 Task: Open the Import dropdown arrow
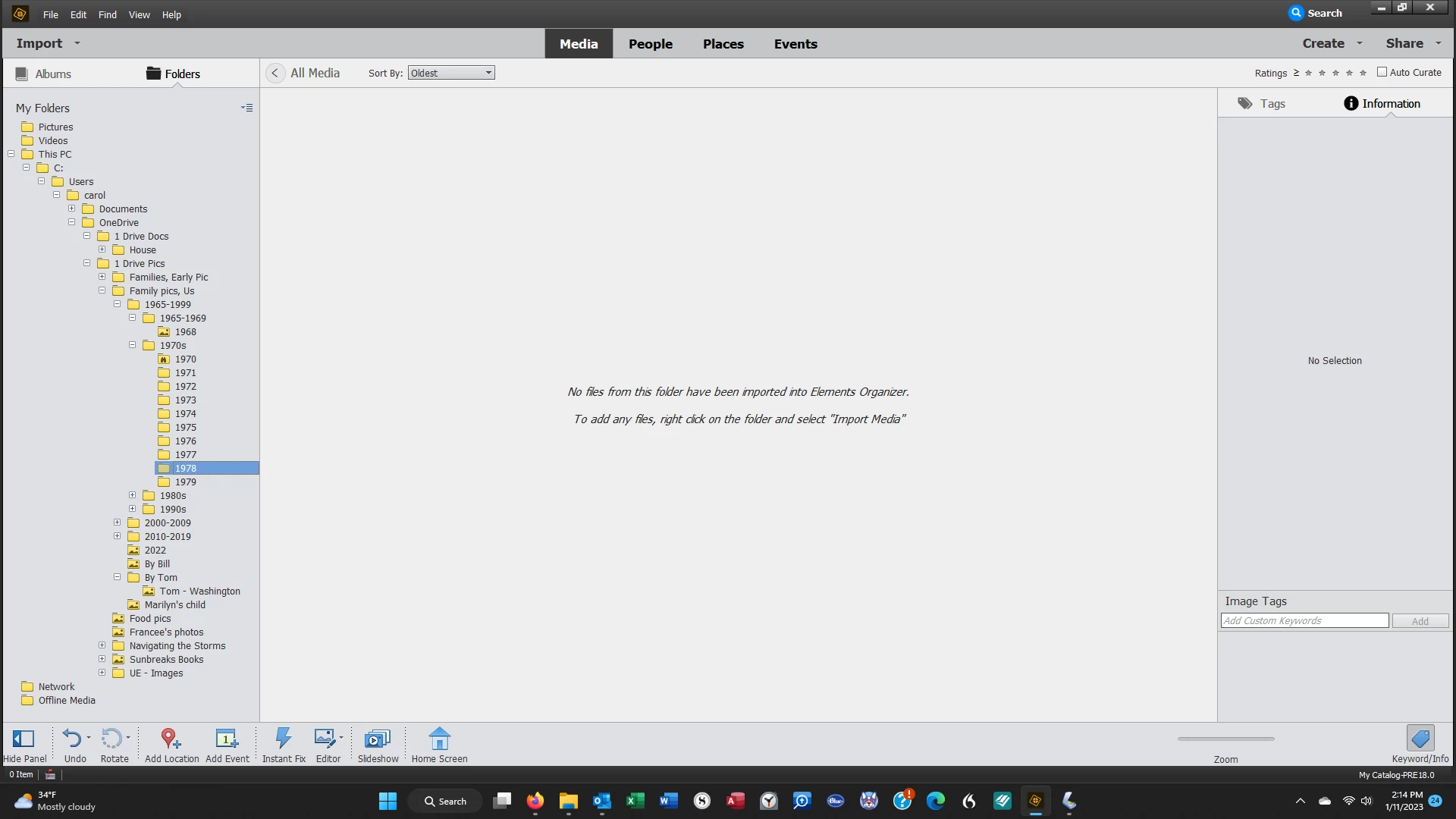(x=77, y=43)
